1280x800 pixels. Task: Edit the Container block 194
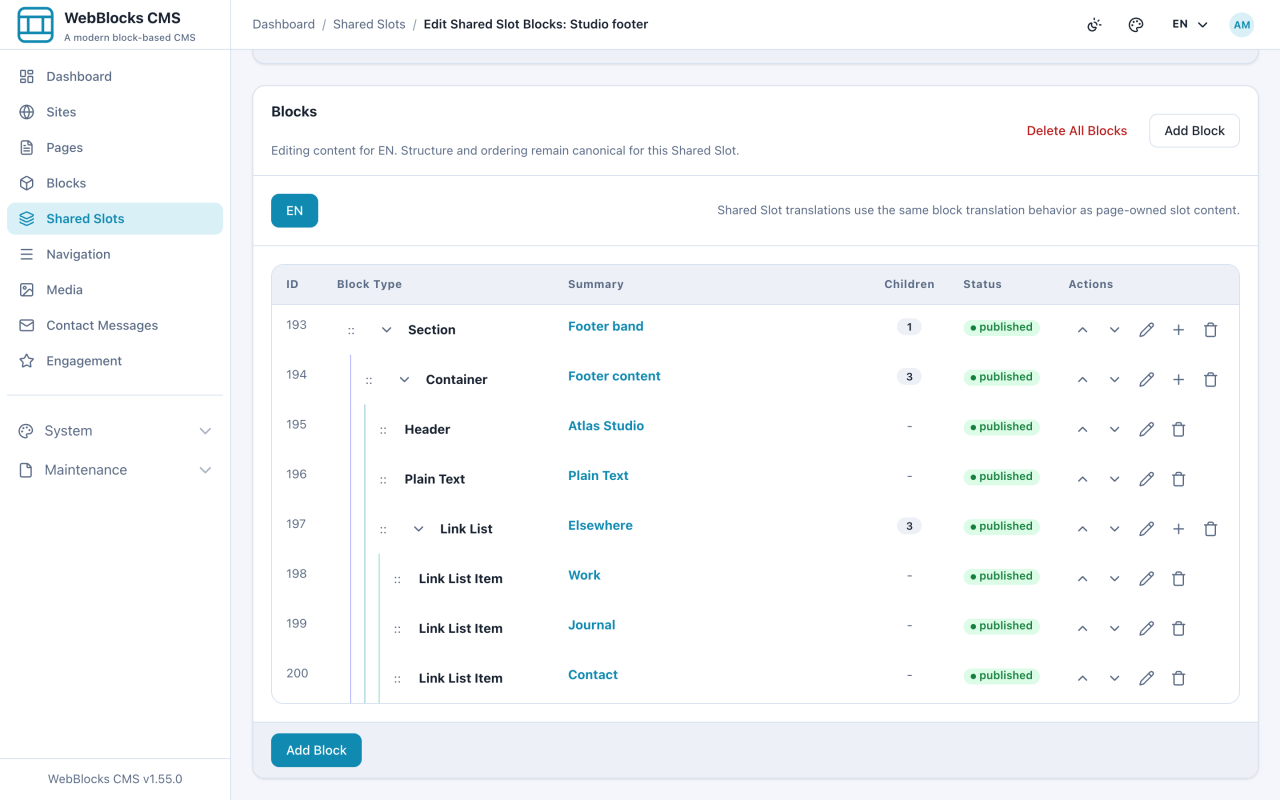[x=1146, y=380]
